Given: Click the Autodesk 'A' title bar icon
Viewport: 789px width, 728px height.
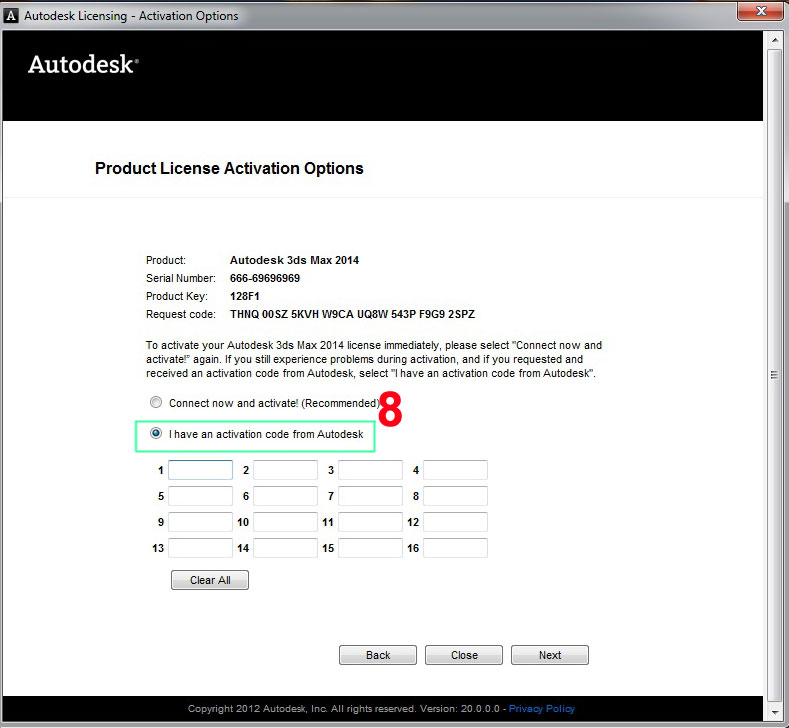Looking at the screenshot, I should pyautogui.click(x=11, y=16).
